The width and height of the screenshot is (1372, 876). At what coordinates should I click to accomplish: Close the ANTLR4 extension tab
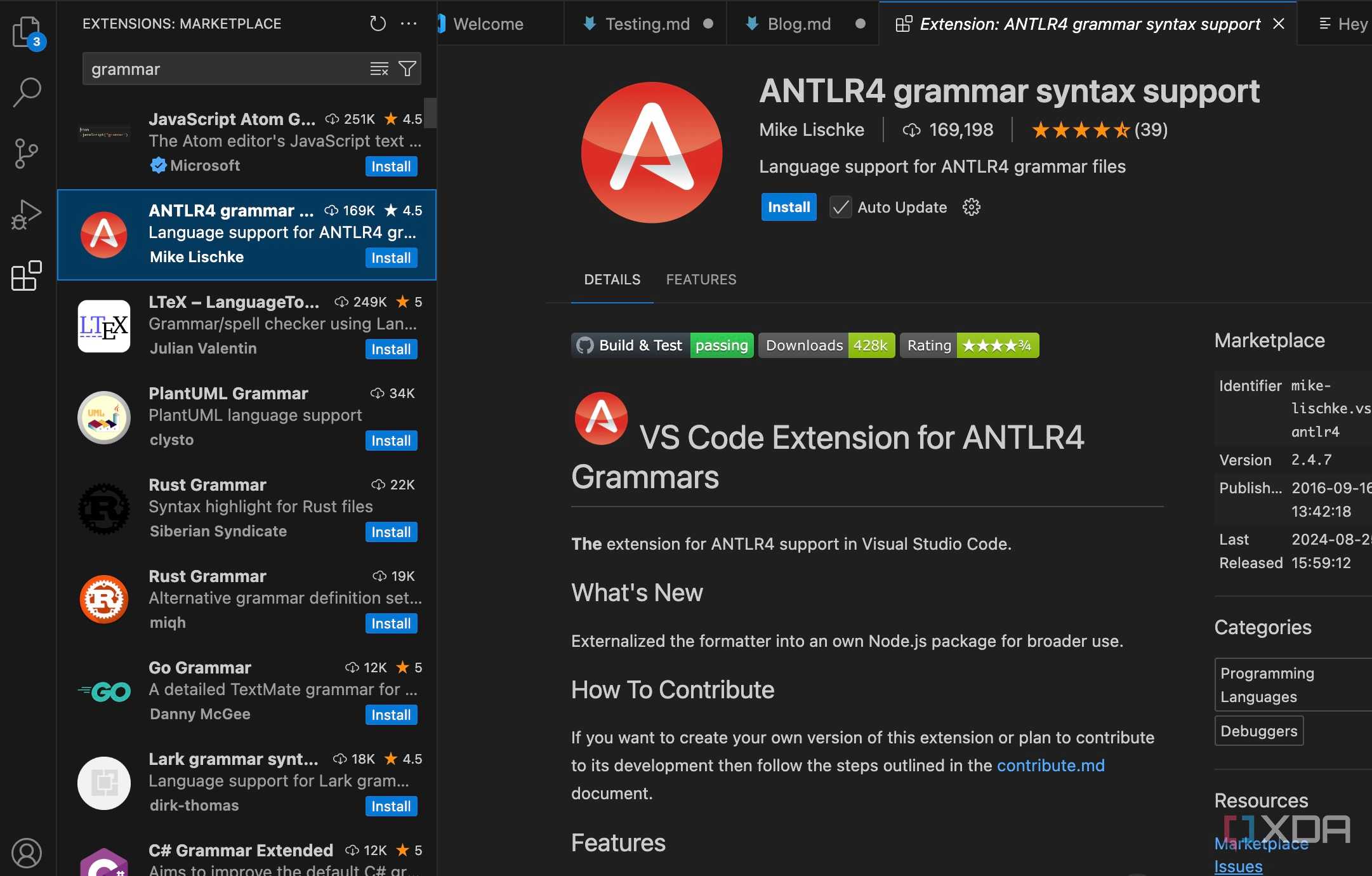[1279, 23]
